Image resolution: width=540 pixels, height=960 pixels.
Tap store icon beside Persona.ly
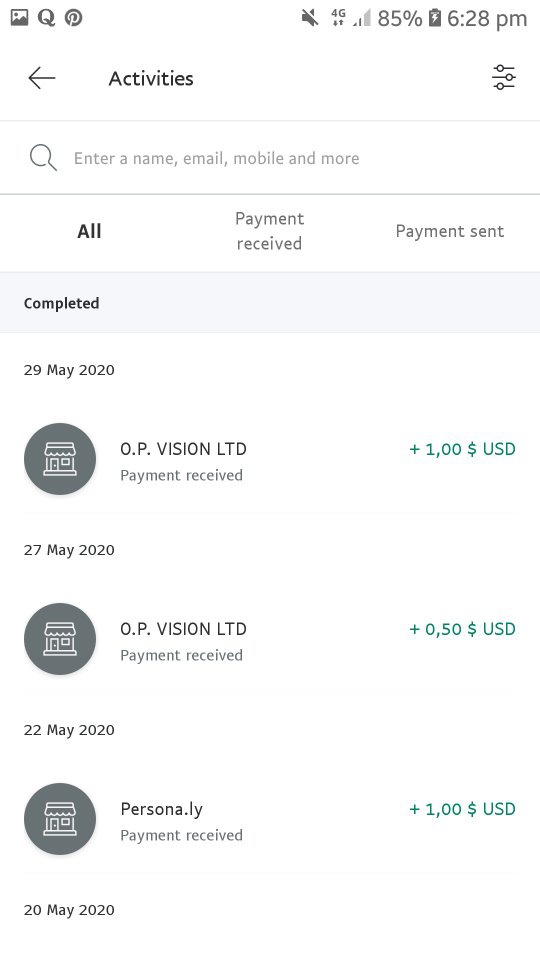60,819
